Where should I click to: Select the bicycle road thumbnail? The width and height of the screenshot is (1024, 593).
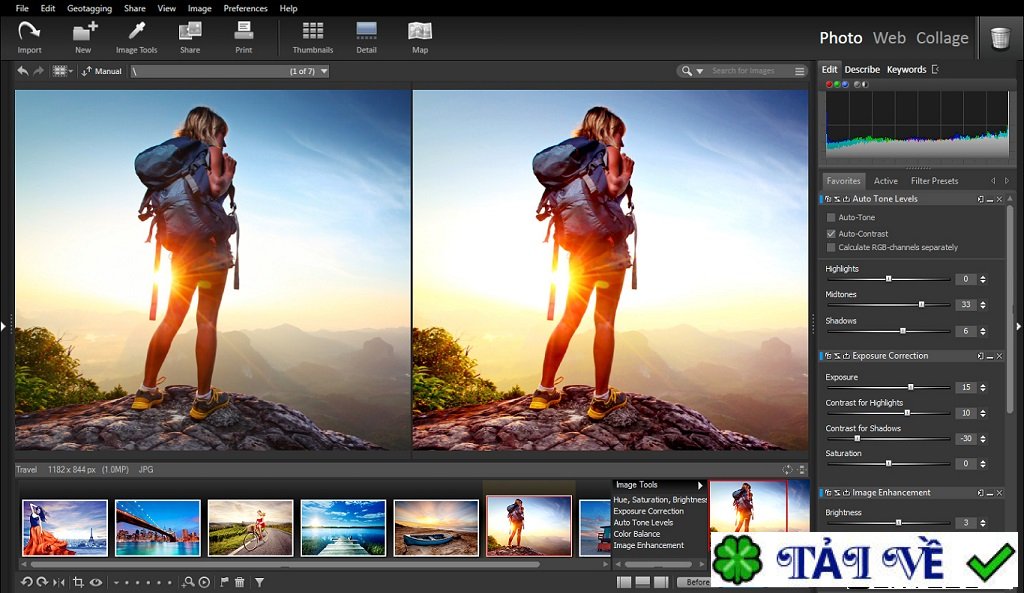250,527
